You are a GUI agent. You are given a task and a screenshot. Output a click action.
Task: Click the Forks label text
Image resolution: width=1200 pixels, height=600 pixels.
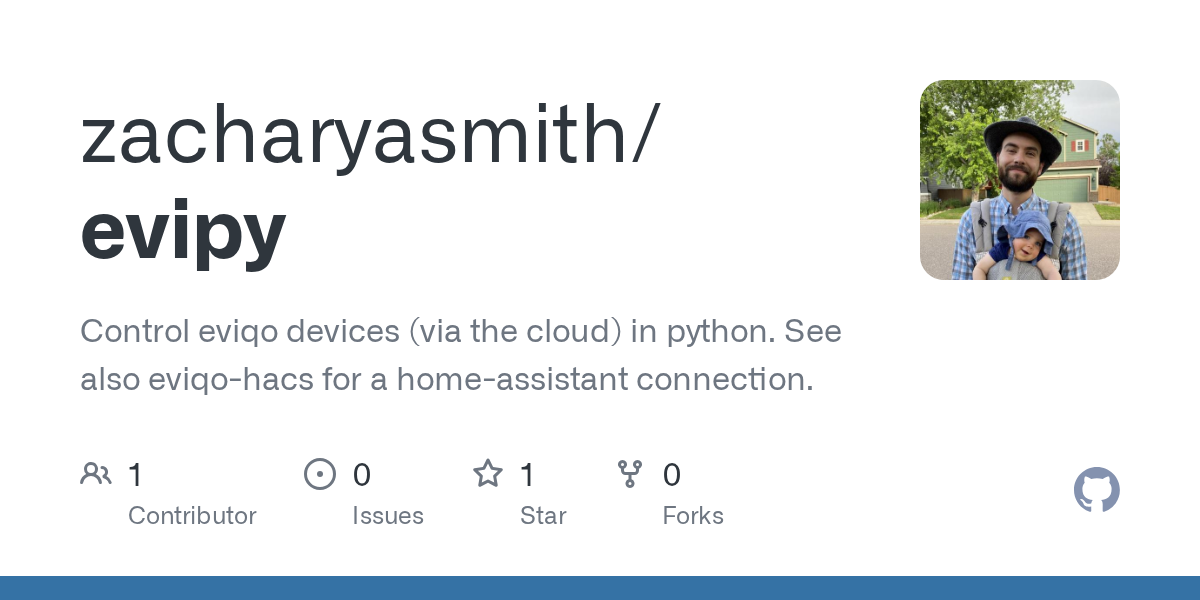coord(692,516)
